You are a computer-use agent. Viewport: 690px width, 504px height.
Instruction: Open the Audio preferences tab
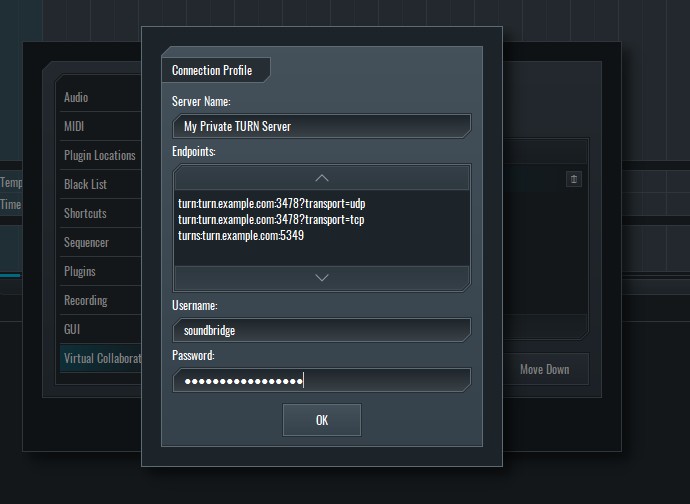tap(100, 97)
